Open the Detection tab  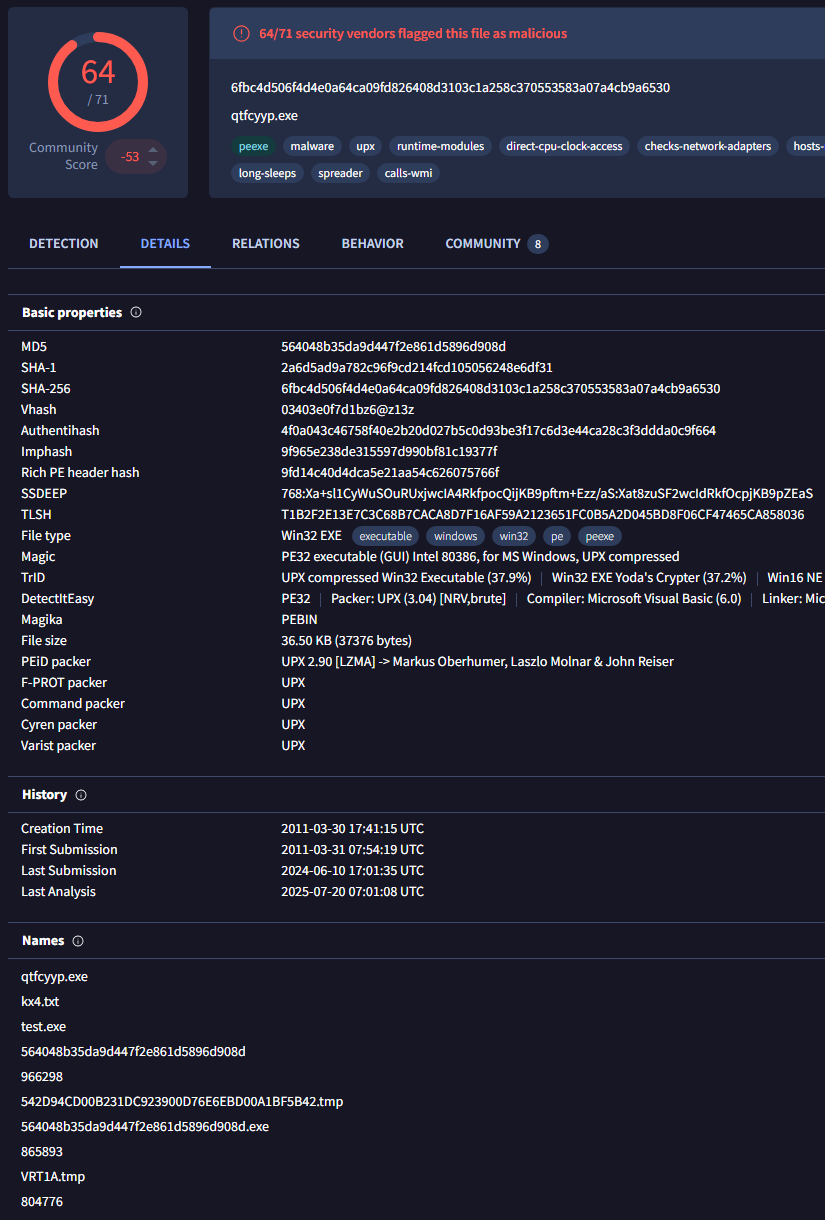(x=64, y=244)
